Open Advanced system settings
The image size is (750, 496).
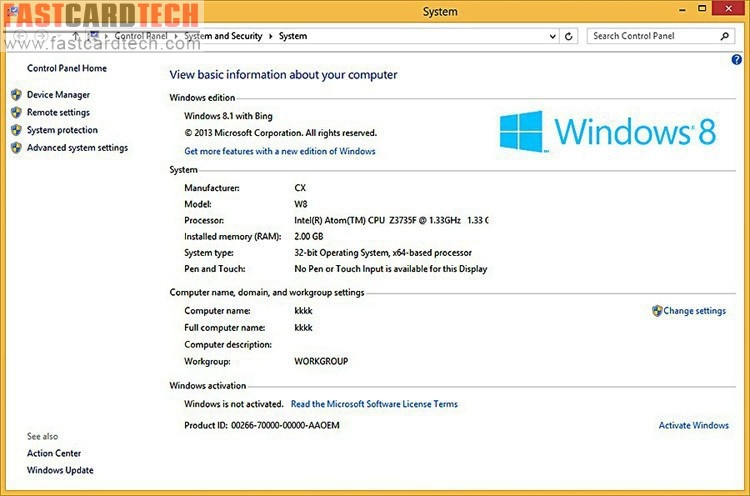coord(77,148)
